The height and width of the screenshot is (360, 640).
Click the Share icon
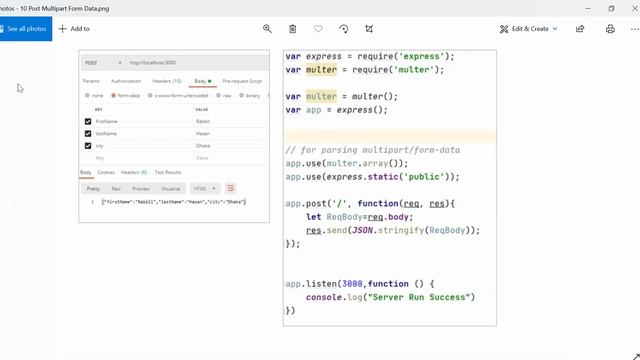pos(580,29)
